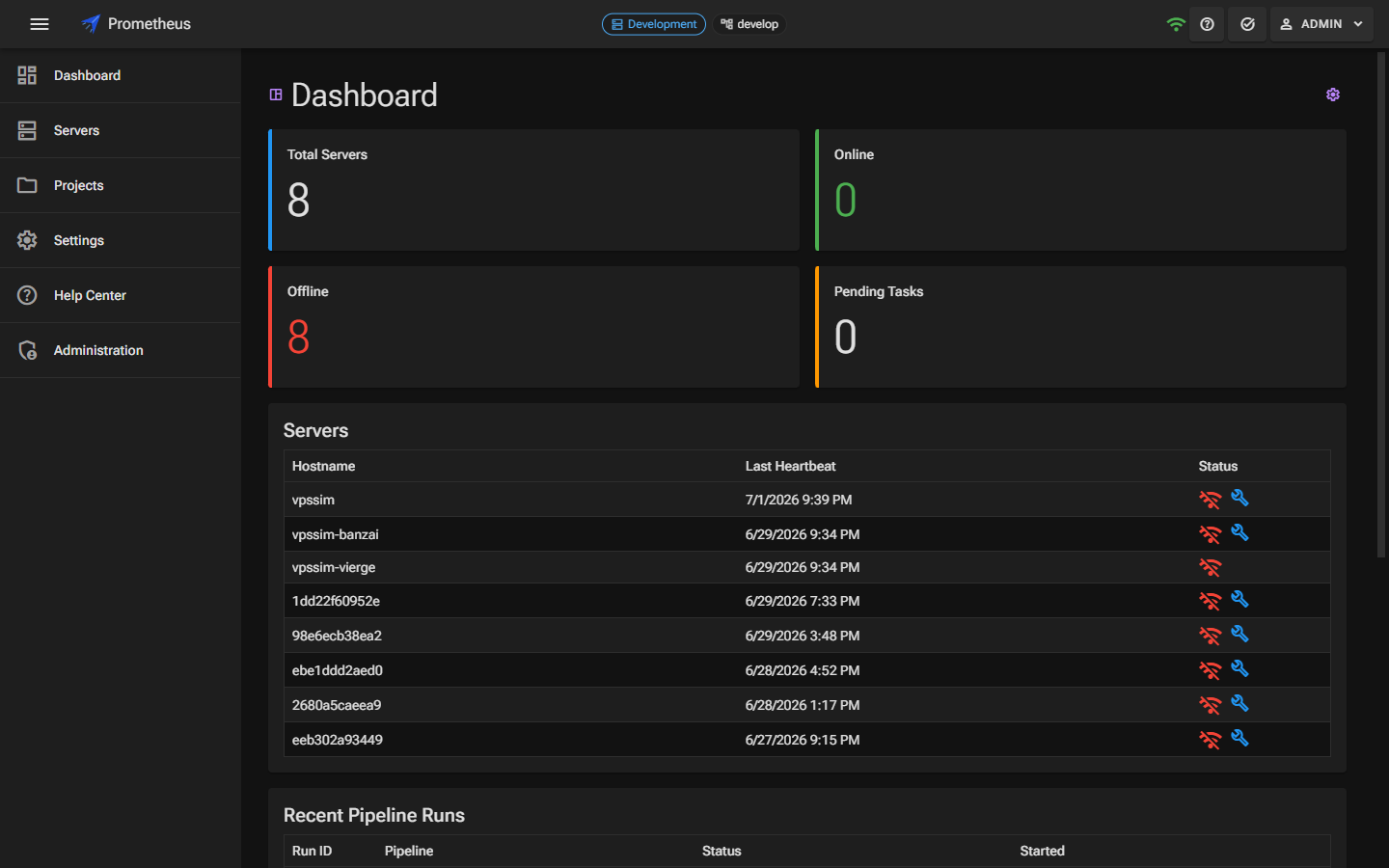
Task: Click wrench icon for 2680a5caeea9
Action: [1239, 703]
